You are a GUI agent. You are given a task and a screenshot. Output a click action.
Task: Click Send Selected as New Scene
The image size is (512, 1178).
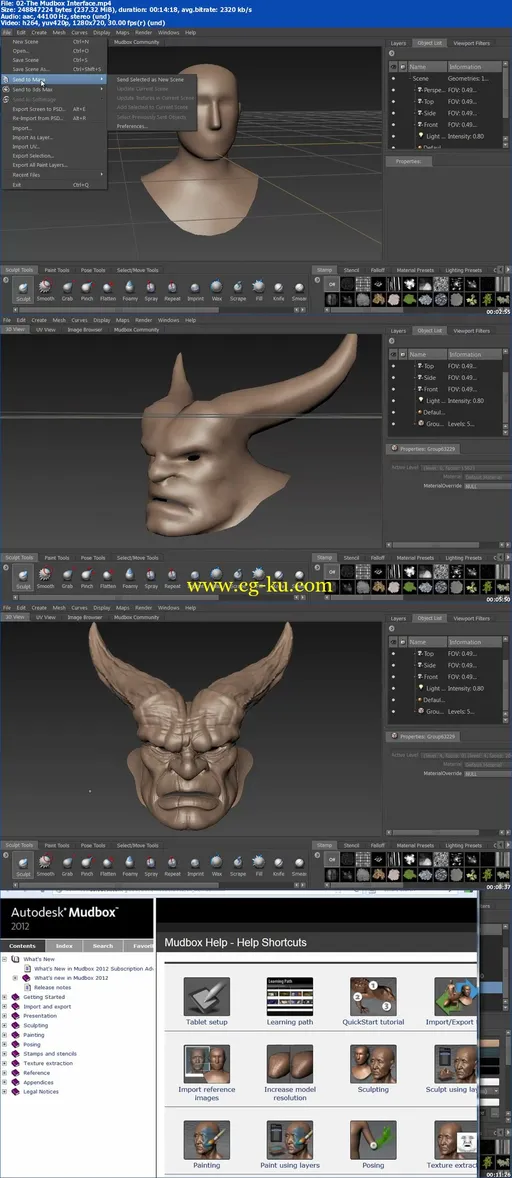[150, 79]
